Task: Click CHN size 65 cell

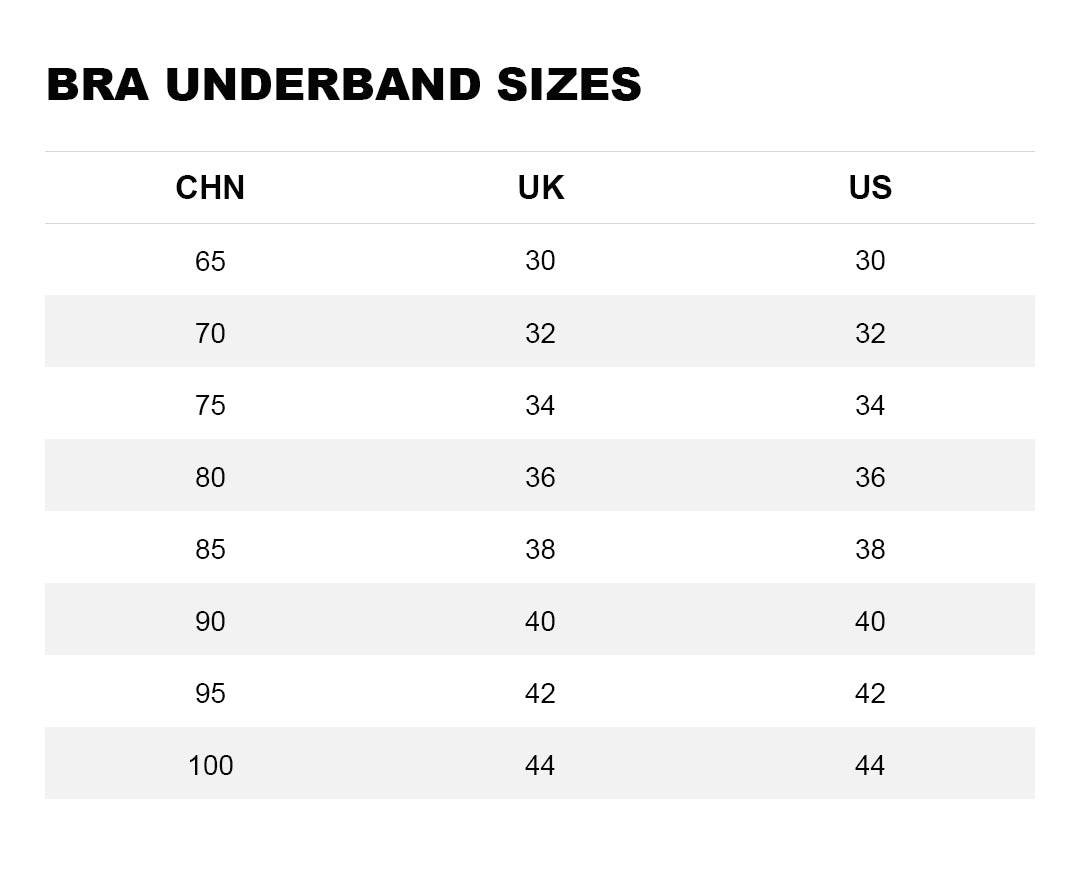Action: point(210,261)
